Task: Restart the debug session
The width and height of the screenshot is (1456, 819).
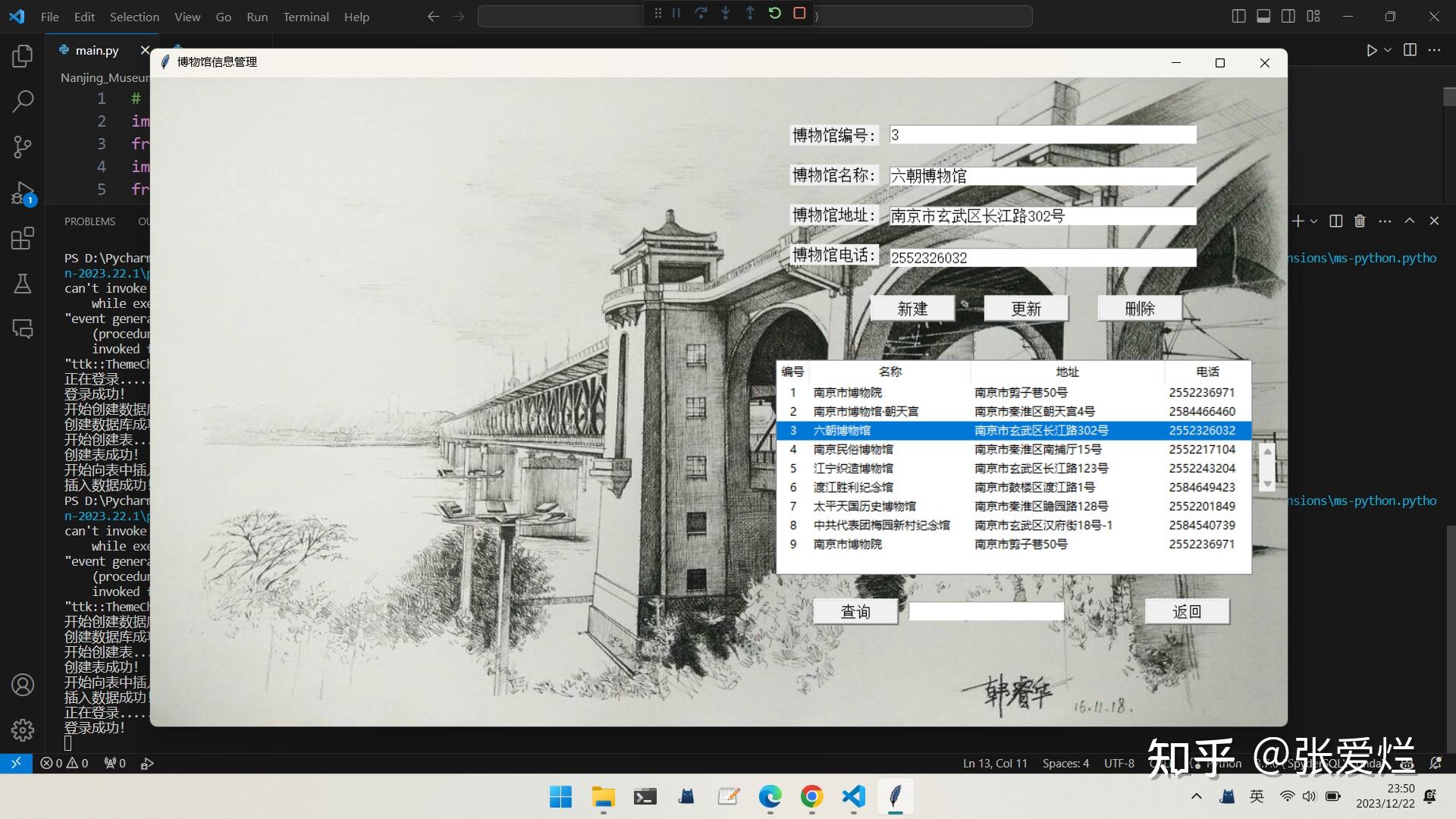Action: [x=774, y=13]
